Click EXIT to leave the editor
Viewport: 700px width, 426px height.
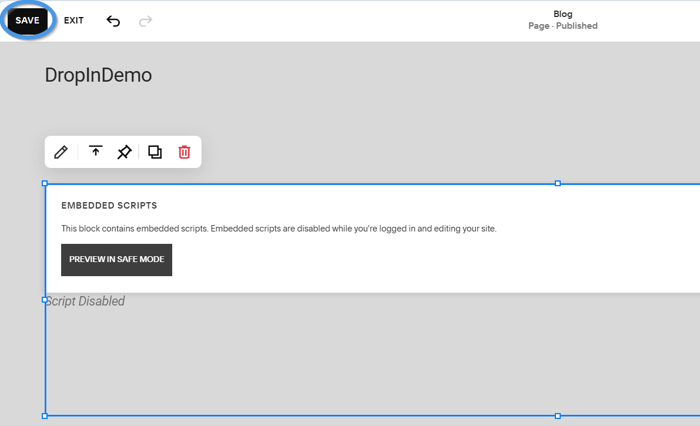coord(74,21)
